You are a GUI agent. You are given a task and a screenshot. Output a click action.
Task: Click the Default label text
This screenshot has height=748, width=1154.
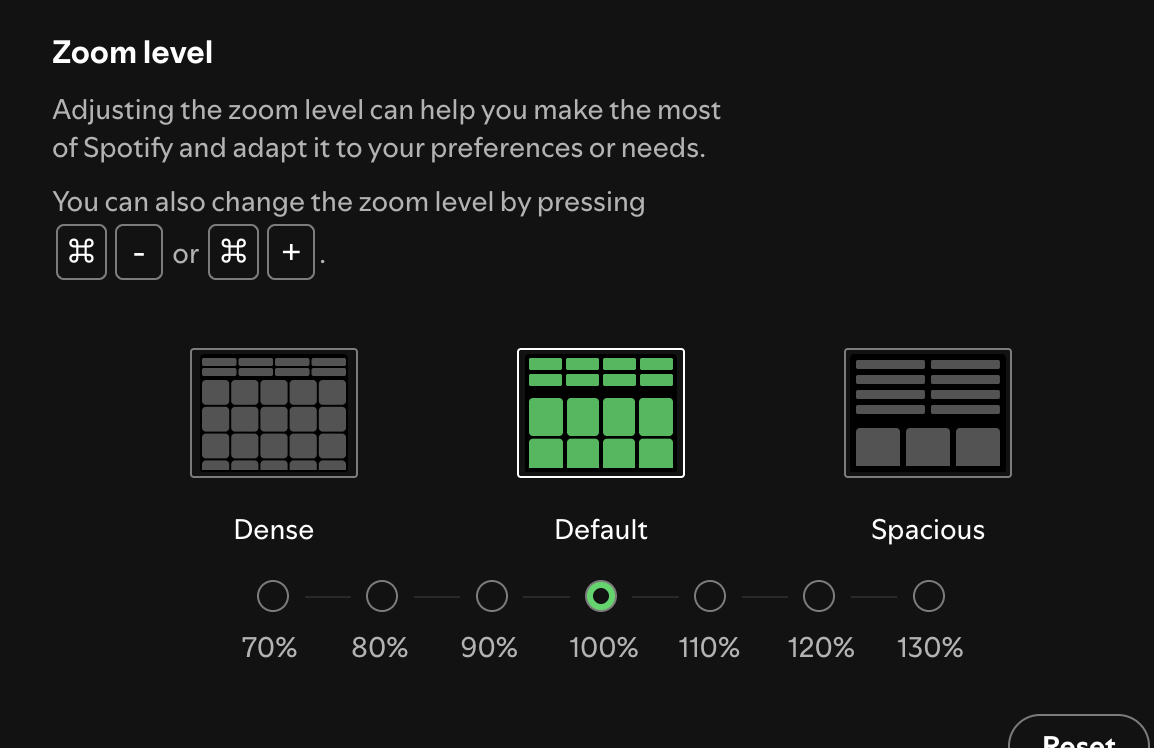601,530
